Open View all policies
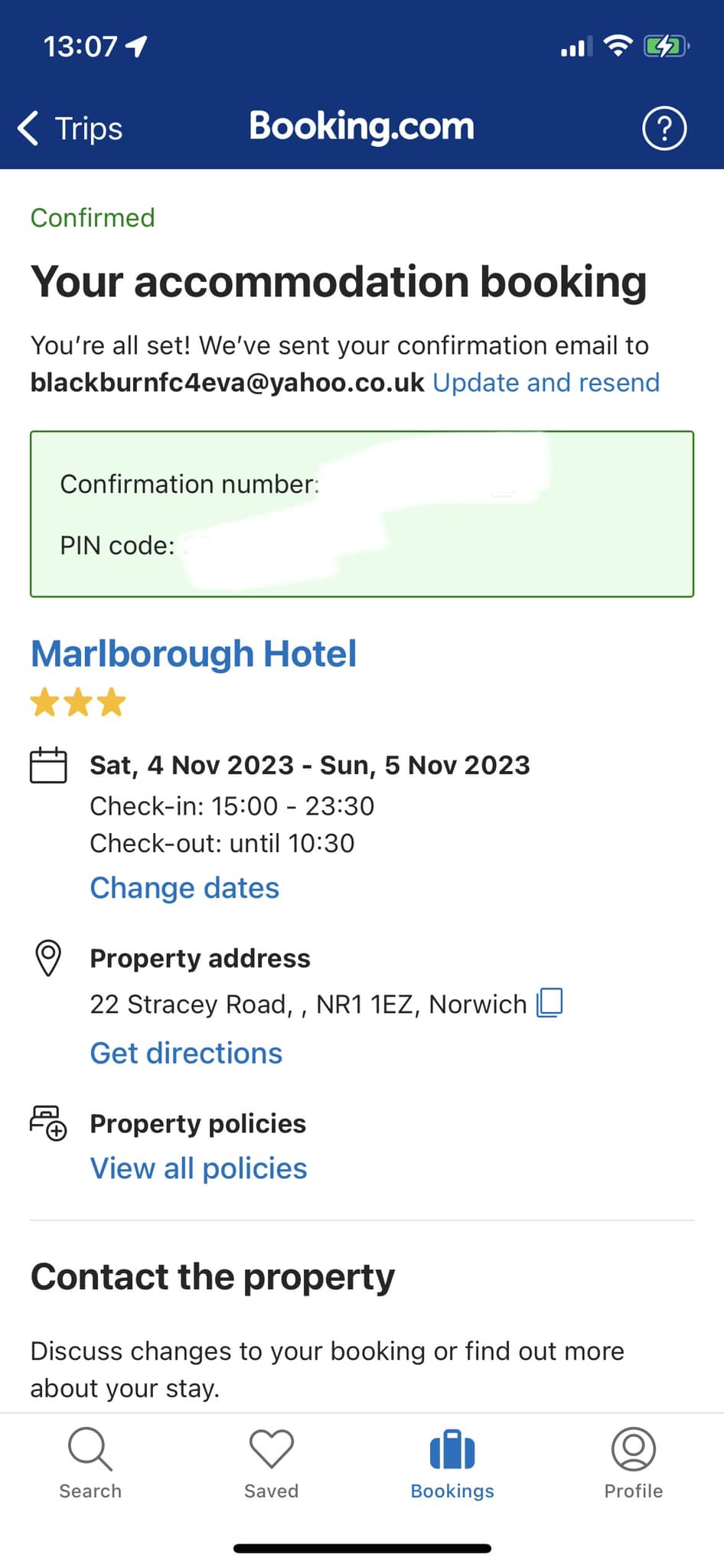 [x=198, y=1168]
